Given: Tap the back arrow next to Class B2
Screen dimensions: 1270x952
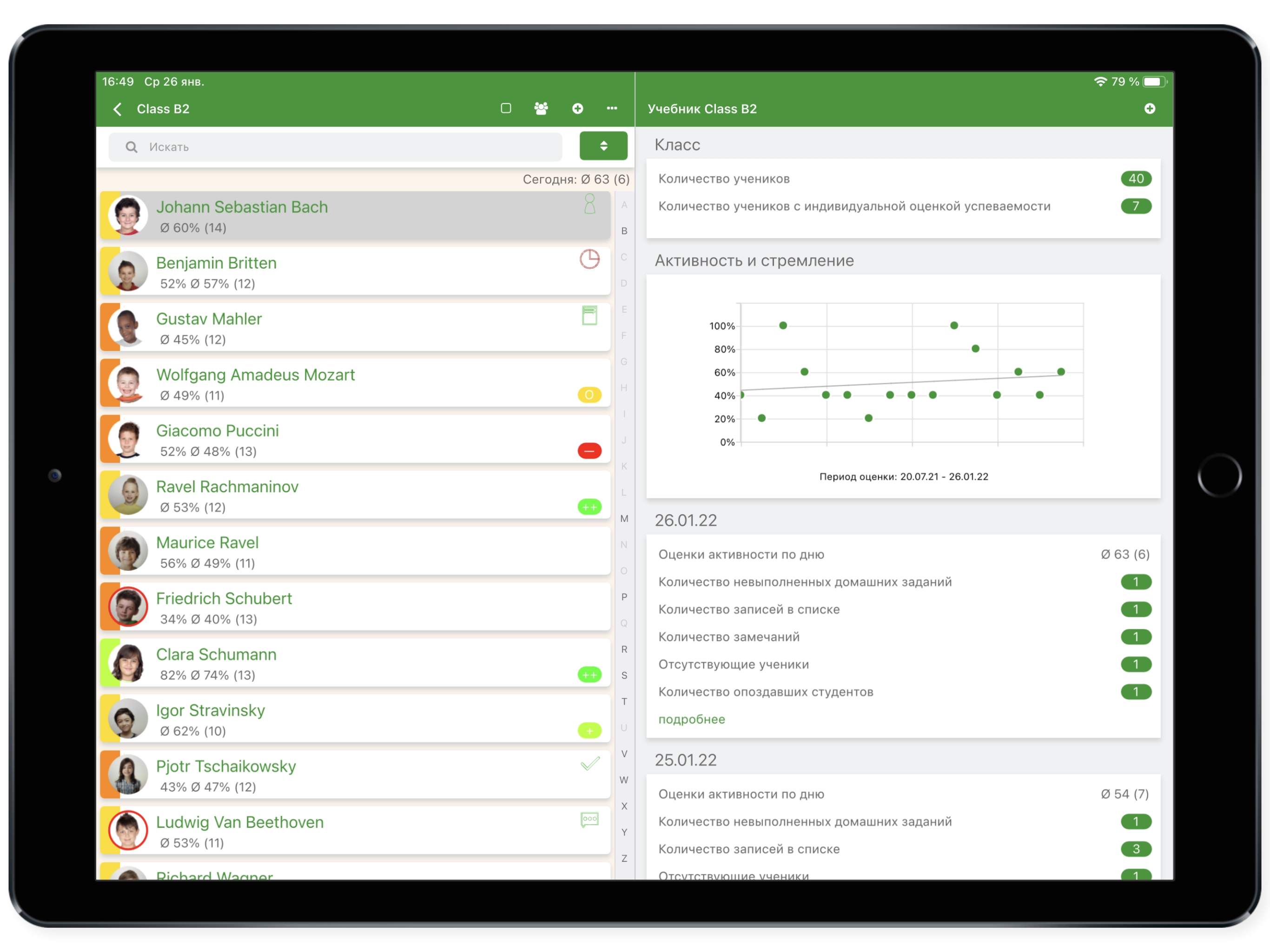Looking at the screenshot, I should point(118,109).
